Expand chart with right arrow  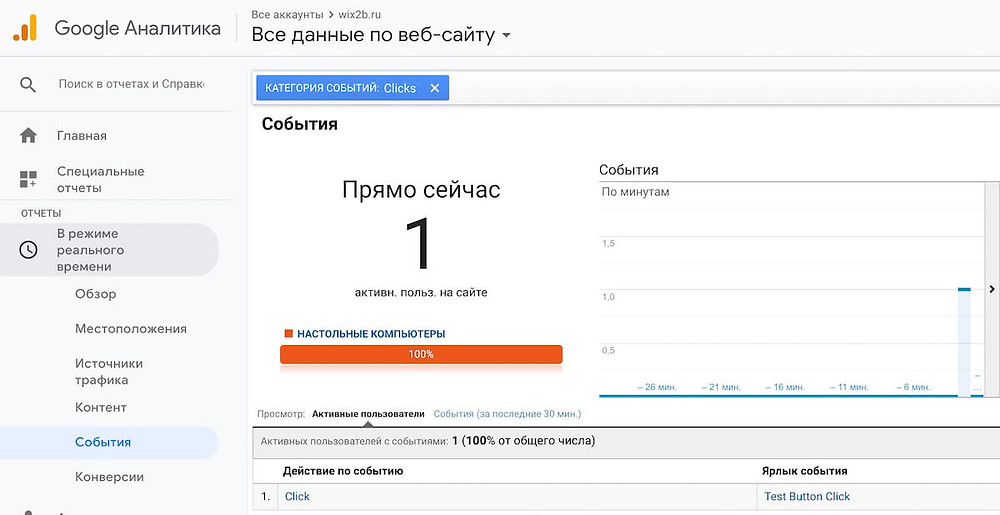pos(991,289)
